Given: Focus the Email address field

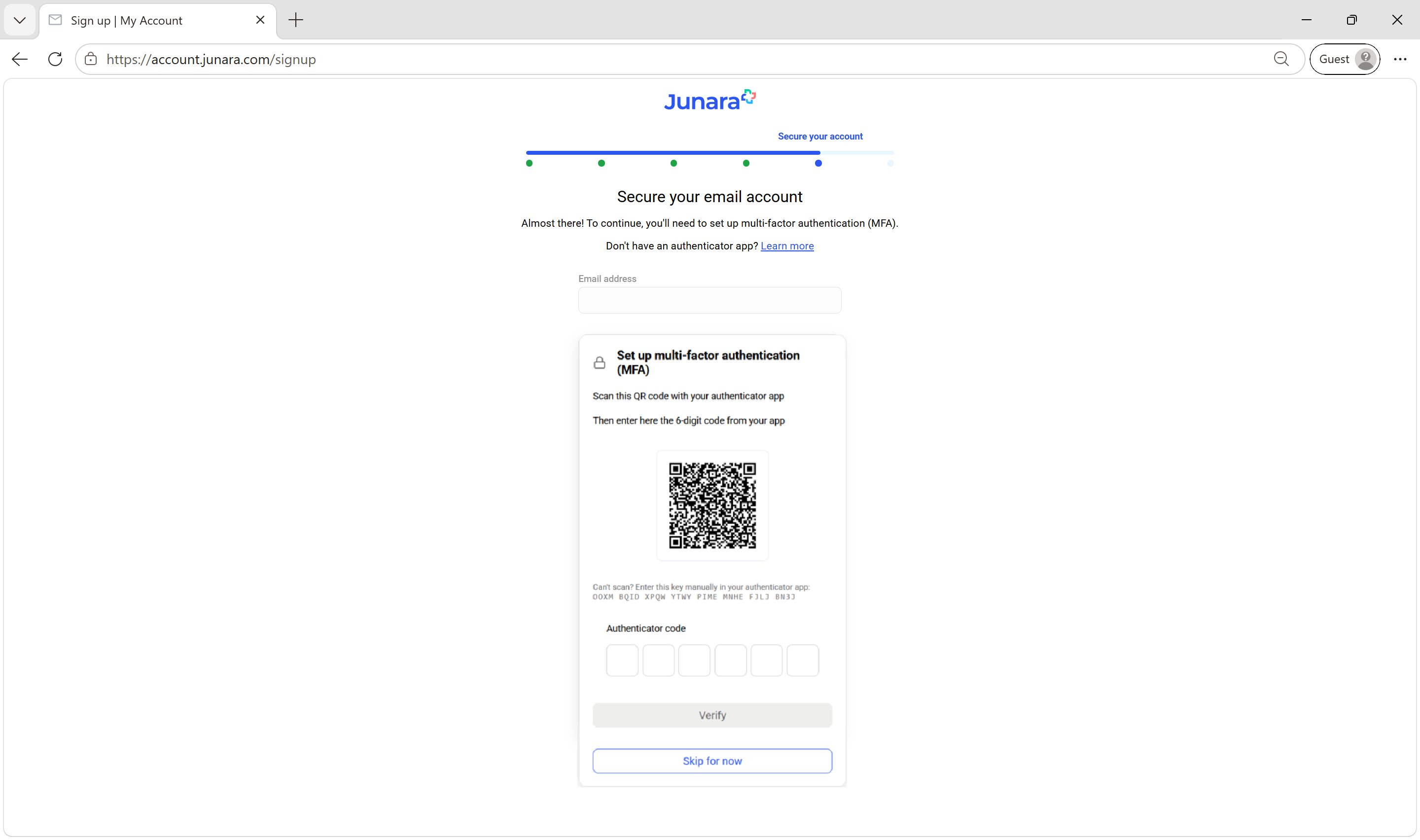Looking at the screenshot, I should pyautogui.click(x=710, y=300).
